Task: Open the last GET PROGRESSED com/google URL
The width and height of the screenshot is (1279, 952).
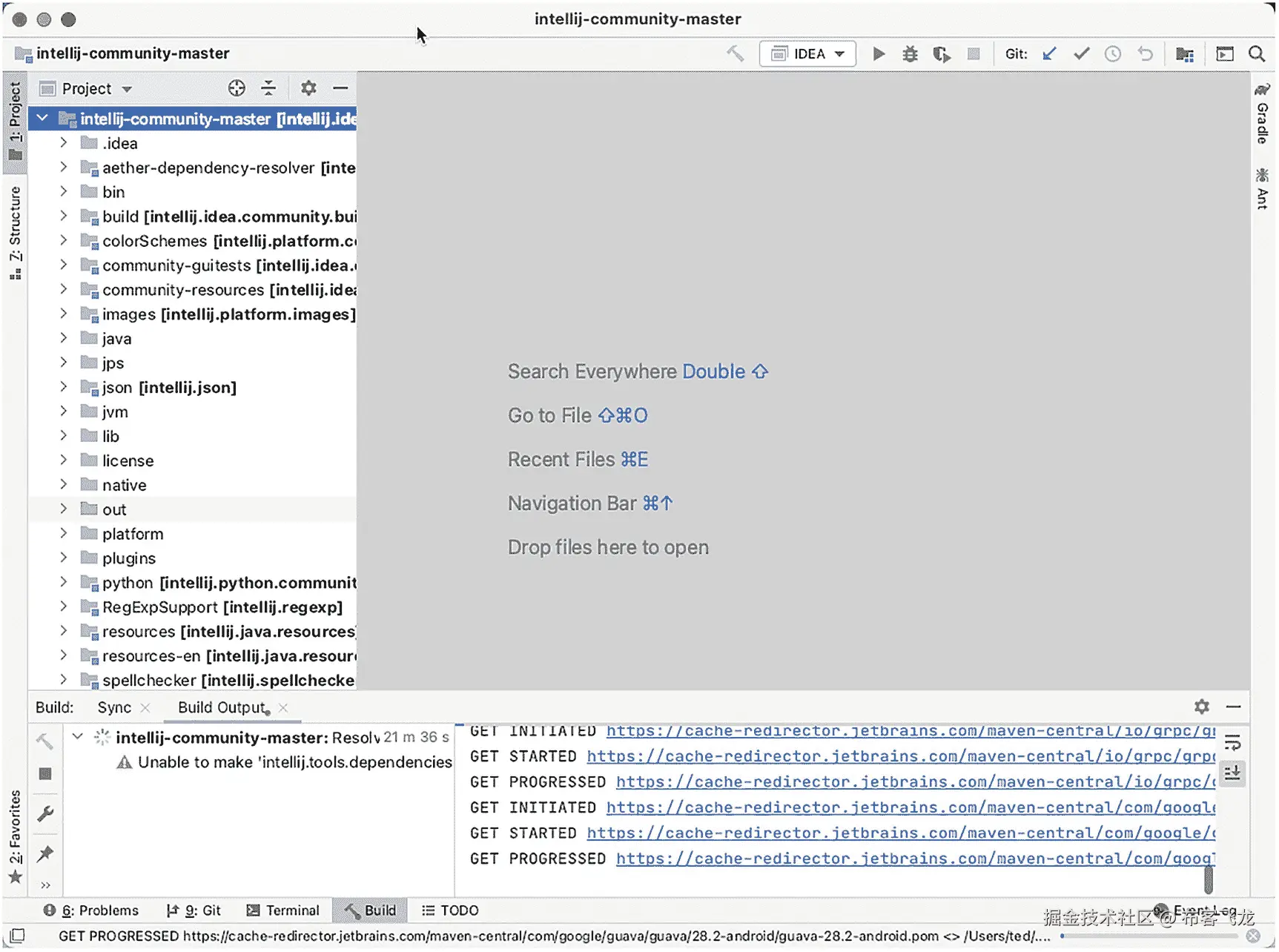Action: tap(916, 859)
